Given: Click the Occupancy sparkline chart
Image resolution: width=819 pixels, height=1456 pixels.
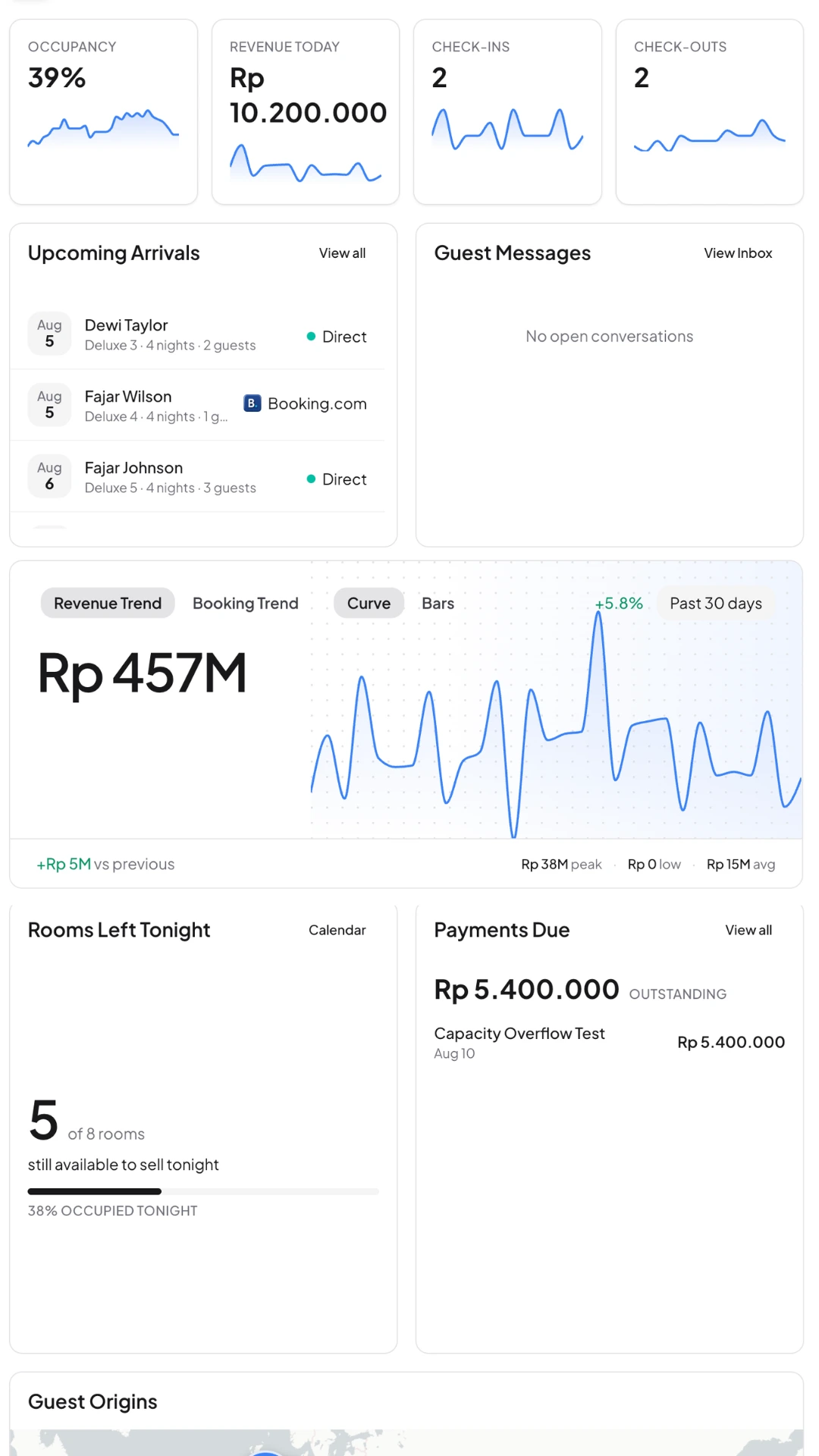Looking at the screenshot, I should coord(103,129).
